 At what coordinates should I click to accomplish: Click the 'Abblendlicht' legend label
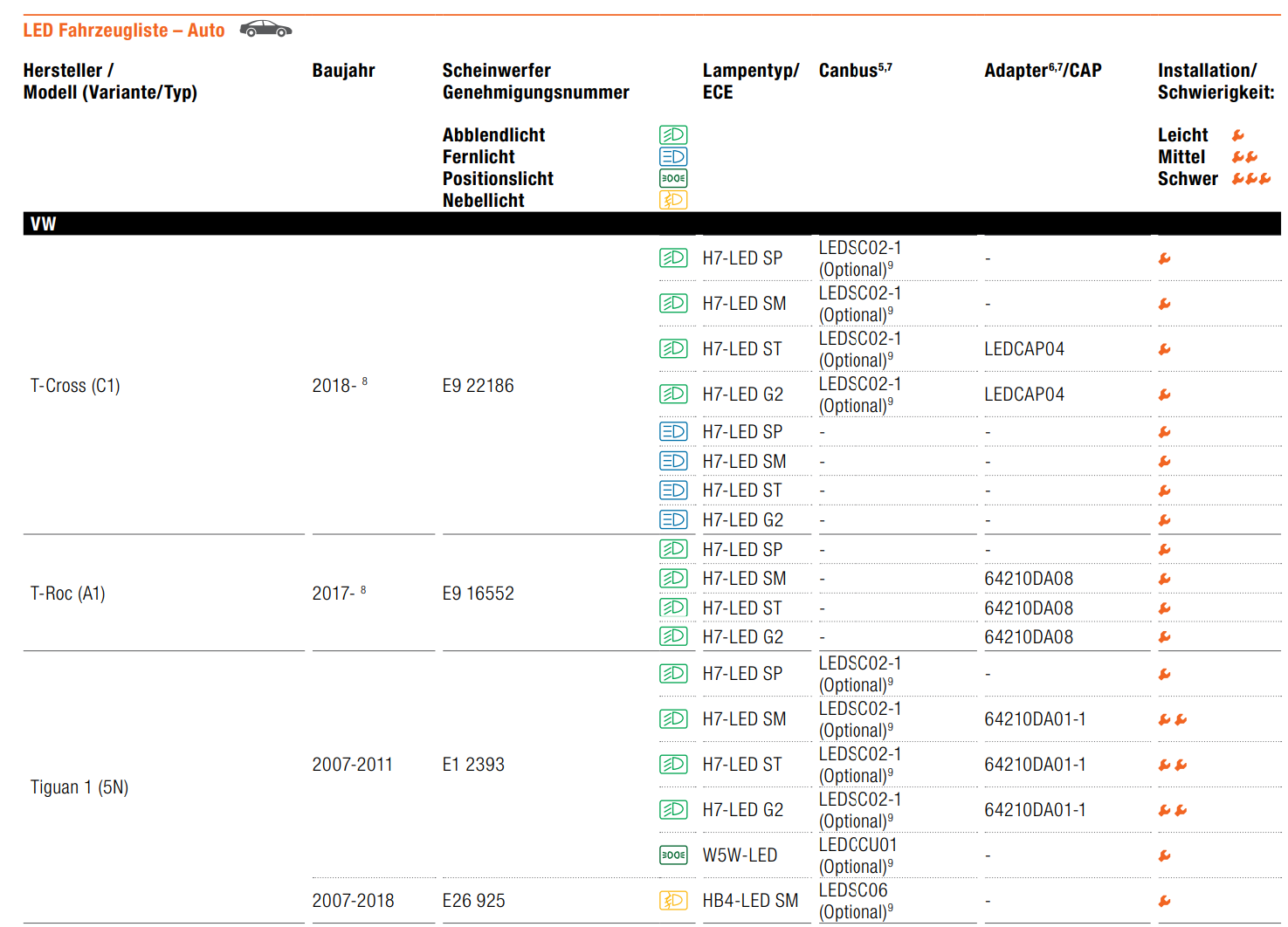click(493, 135)
